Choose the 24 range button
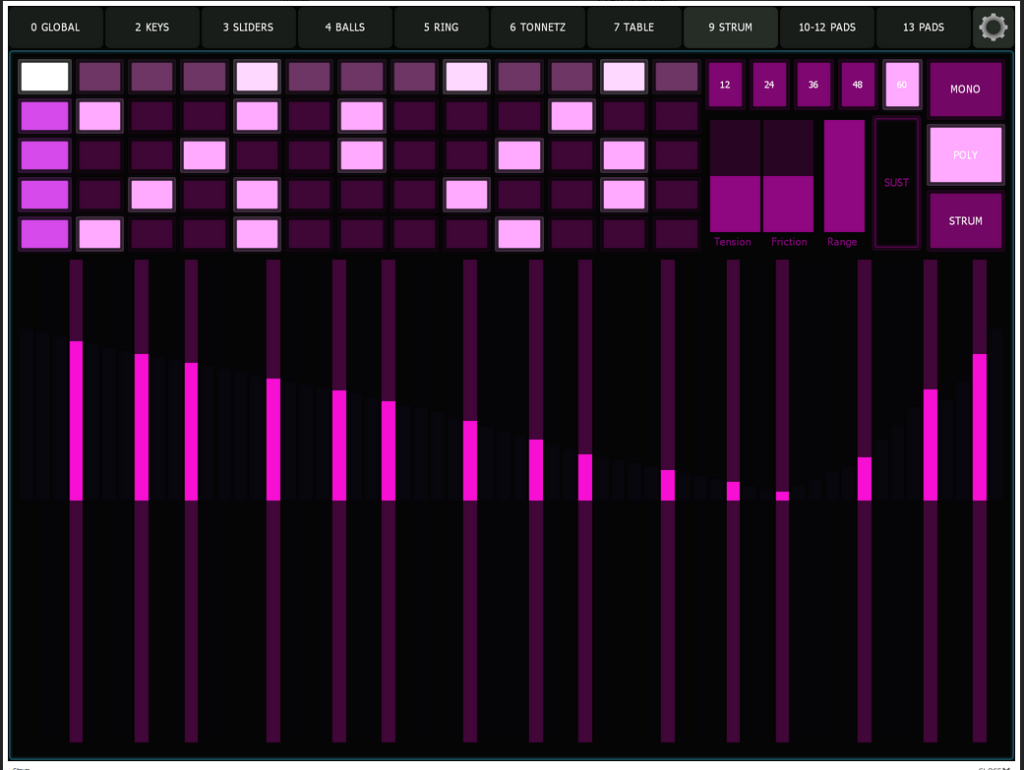The image size is (1024, 770). (x=769, y=84)
